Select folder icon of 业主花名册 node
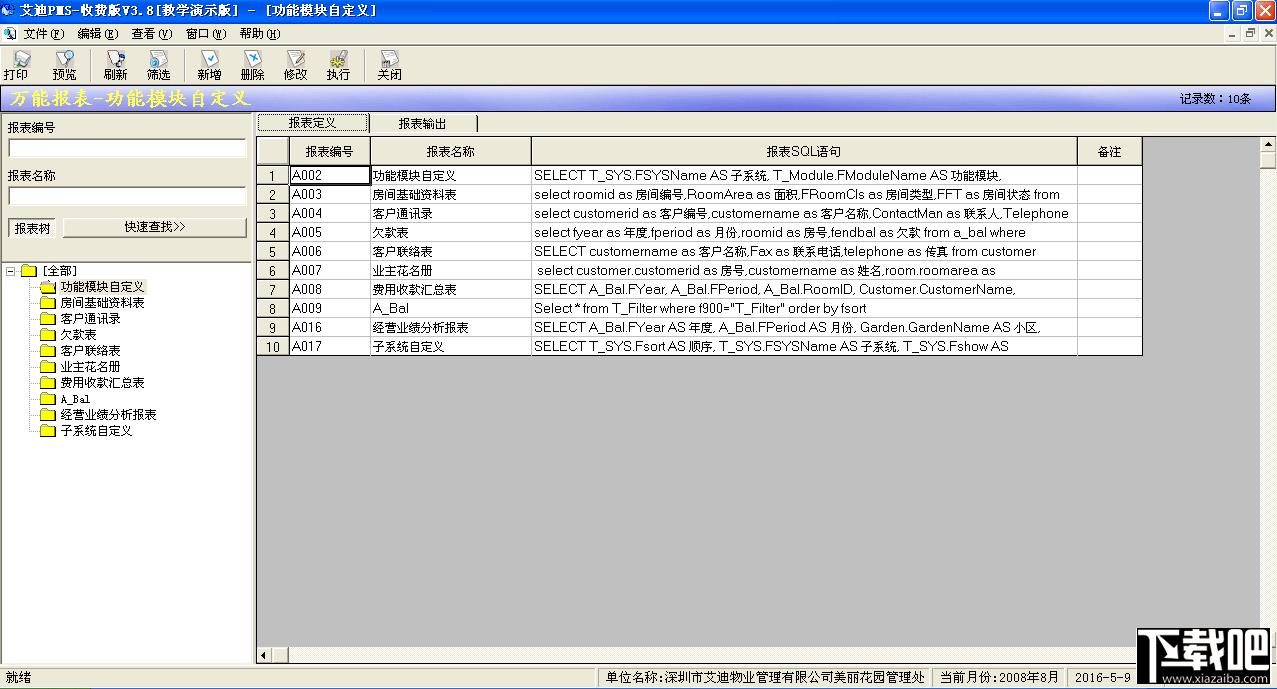1277x689 pixels. [48, 367]
